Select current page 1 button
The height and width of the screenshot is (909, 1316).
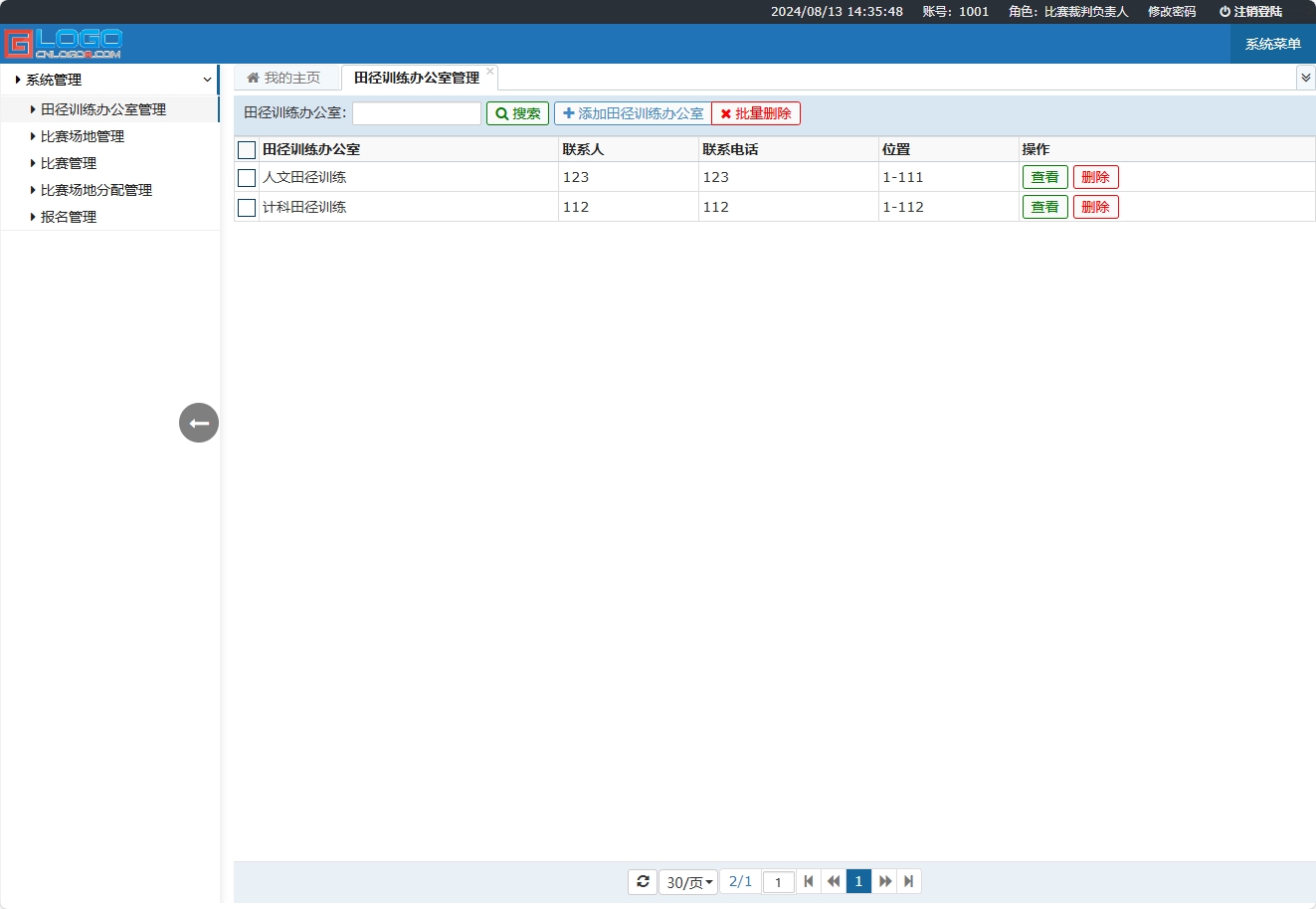pyautogui.click(x=858, y=881)
